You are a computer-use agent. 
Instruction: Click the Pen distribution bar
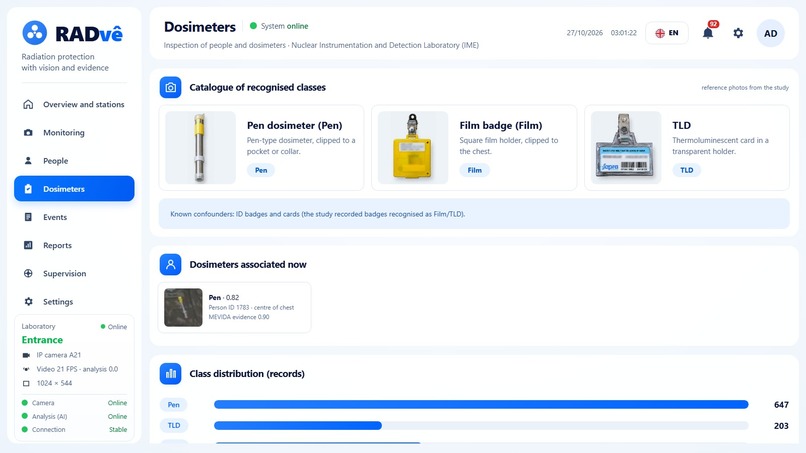[481, 405]
